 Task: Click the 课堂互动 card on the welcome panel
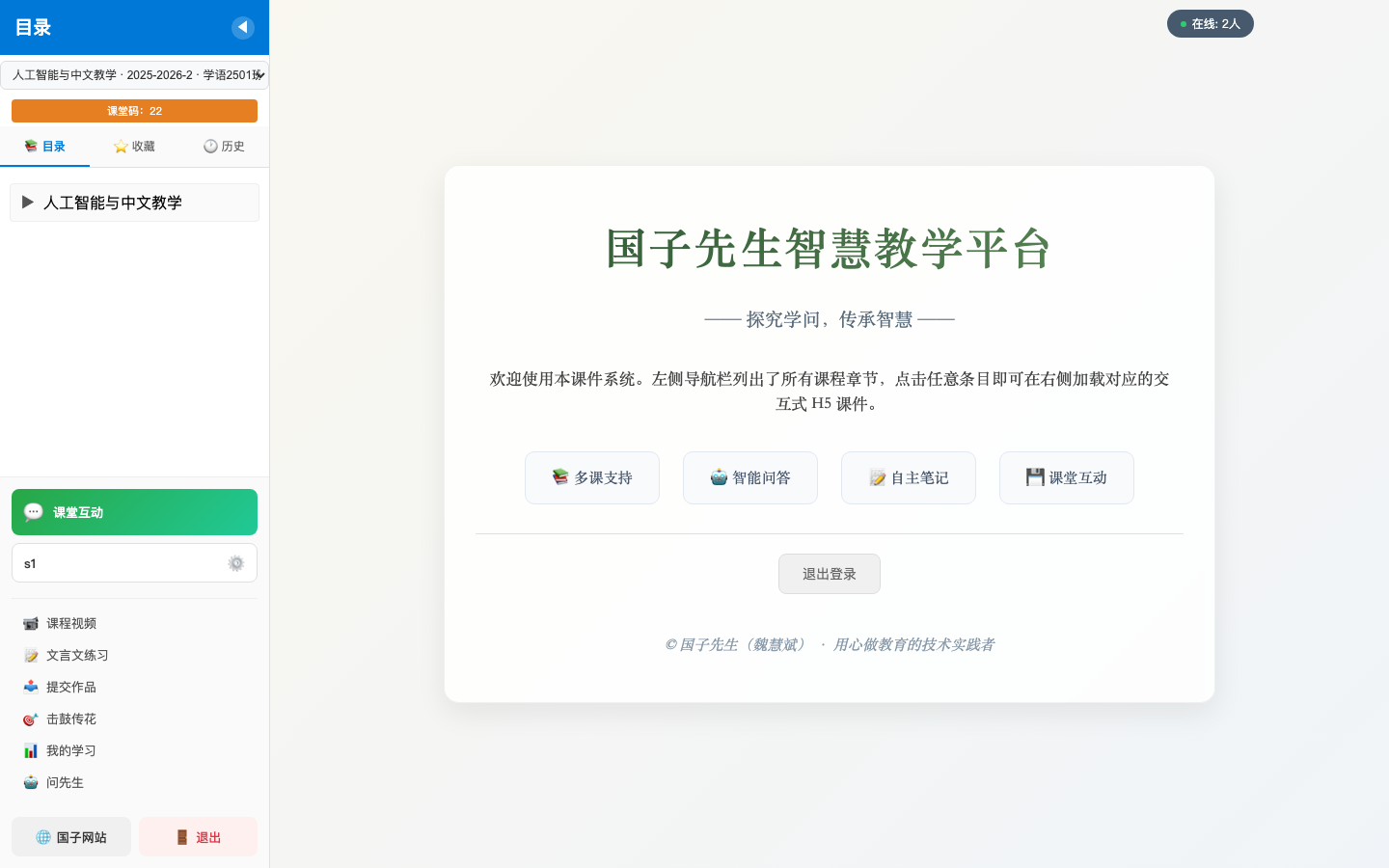coord(1067,477)
